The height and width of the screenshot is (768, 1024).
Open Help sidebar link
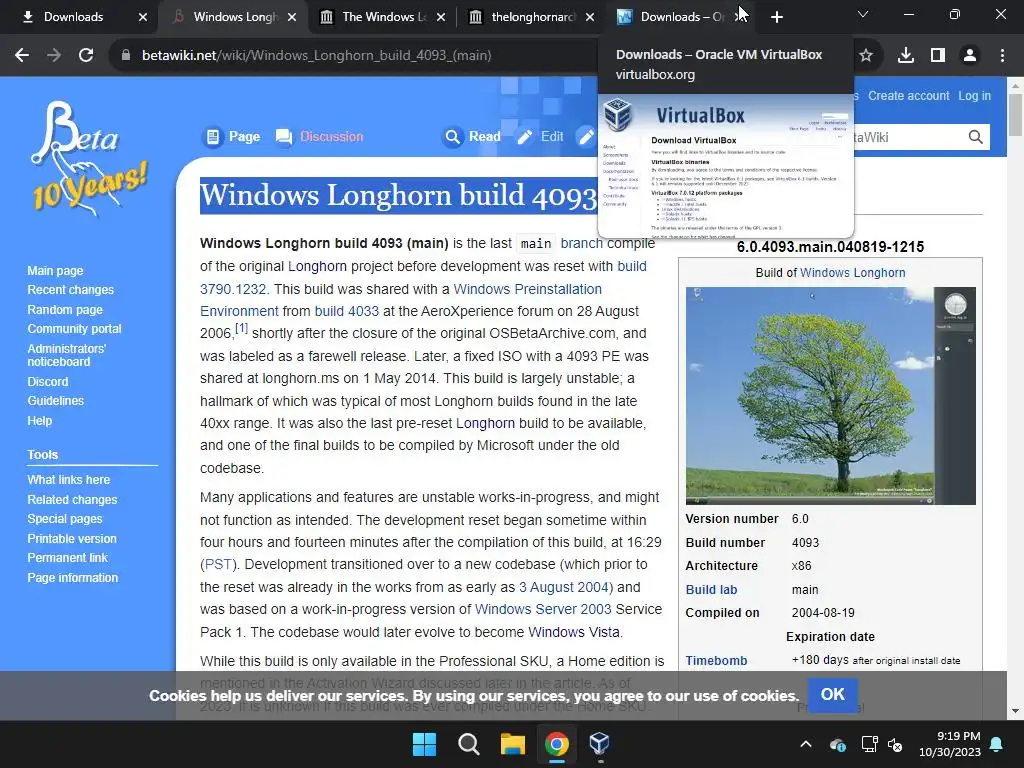point(40,421)
